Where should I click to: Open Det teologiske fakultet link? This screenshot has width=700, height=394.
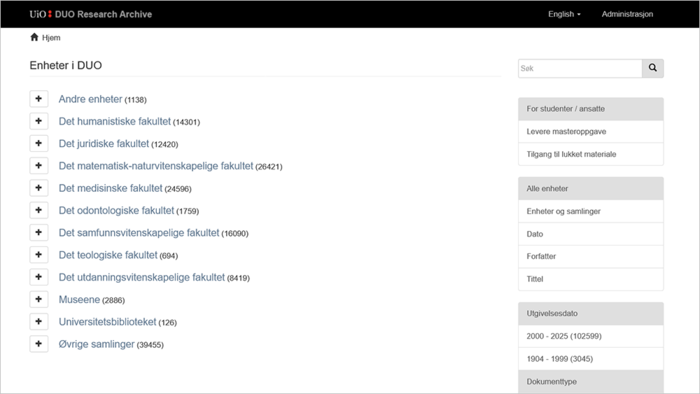[x=108, y=255]
